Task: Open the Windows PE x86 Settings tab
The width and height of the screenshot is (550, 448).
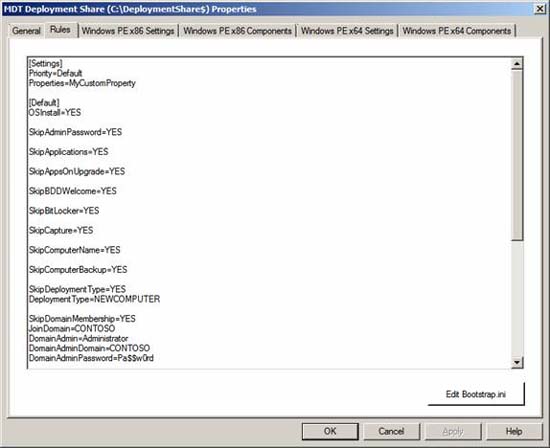Action: point(128,31)
